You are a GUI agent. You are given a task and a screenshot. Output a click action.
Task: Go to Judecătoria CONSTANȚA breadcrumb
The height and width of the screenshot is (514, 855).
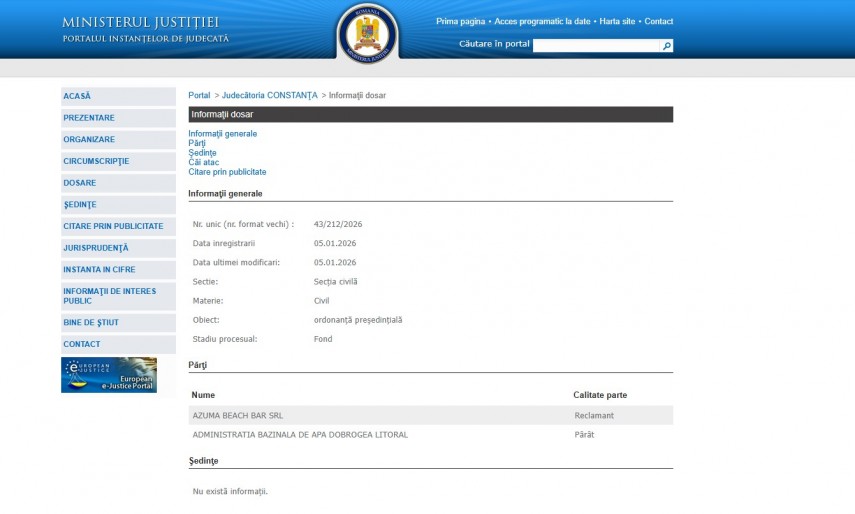[x=269, y=95]
